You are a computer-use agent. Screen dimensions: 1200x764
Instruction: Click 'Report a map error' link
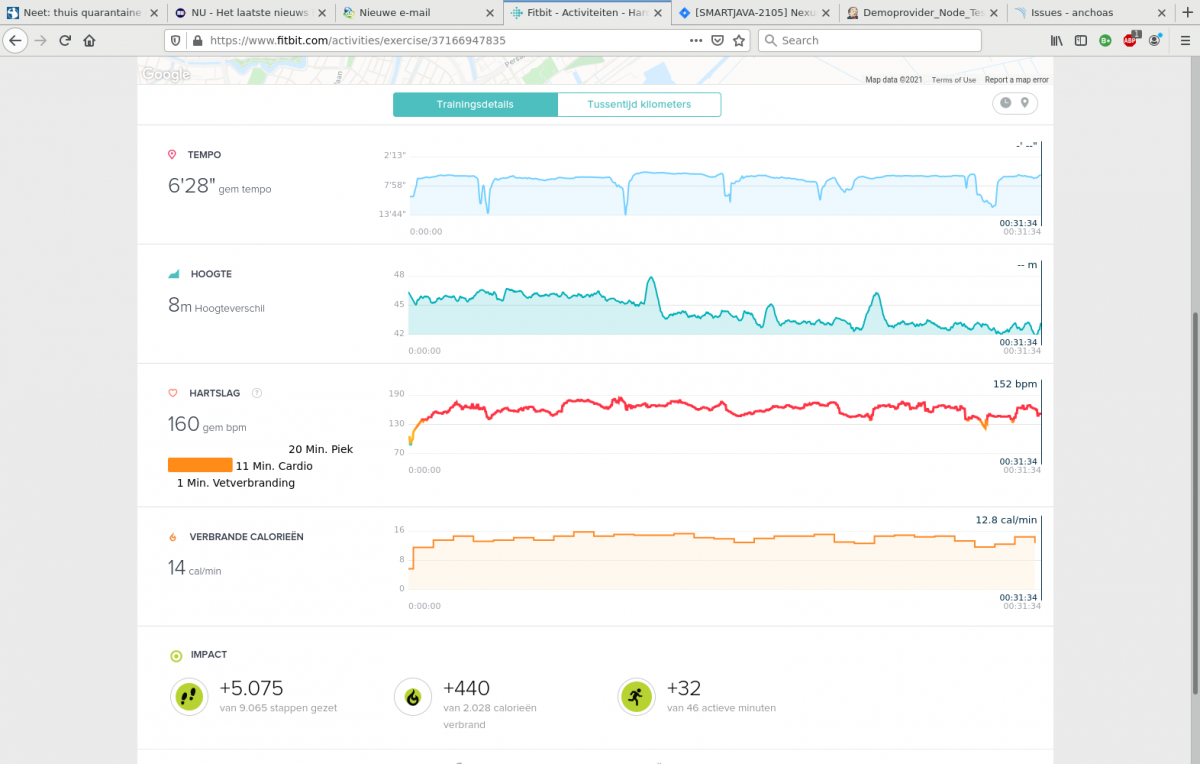point(1016,80)
